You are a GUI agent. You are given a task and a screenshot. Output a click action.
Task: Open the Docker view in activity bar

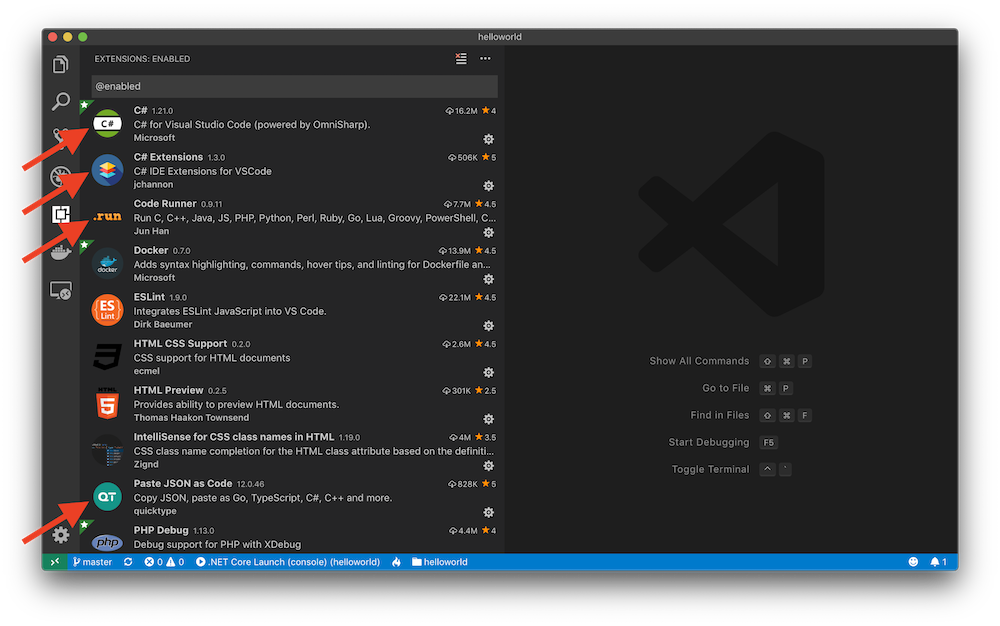(x=61, y=252)
